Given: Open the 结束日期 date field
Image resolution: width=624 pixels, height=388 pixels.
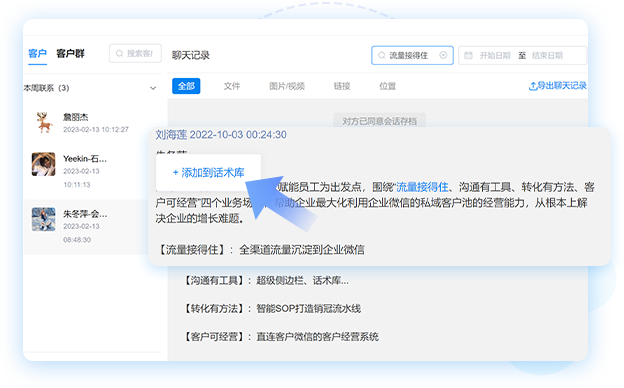Looking at the screenshot, I should click(548, 55).
